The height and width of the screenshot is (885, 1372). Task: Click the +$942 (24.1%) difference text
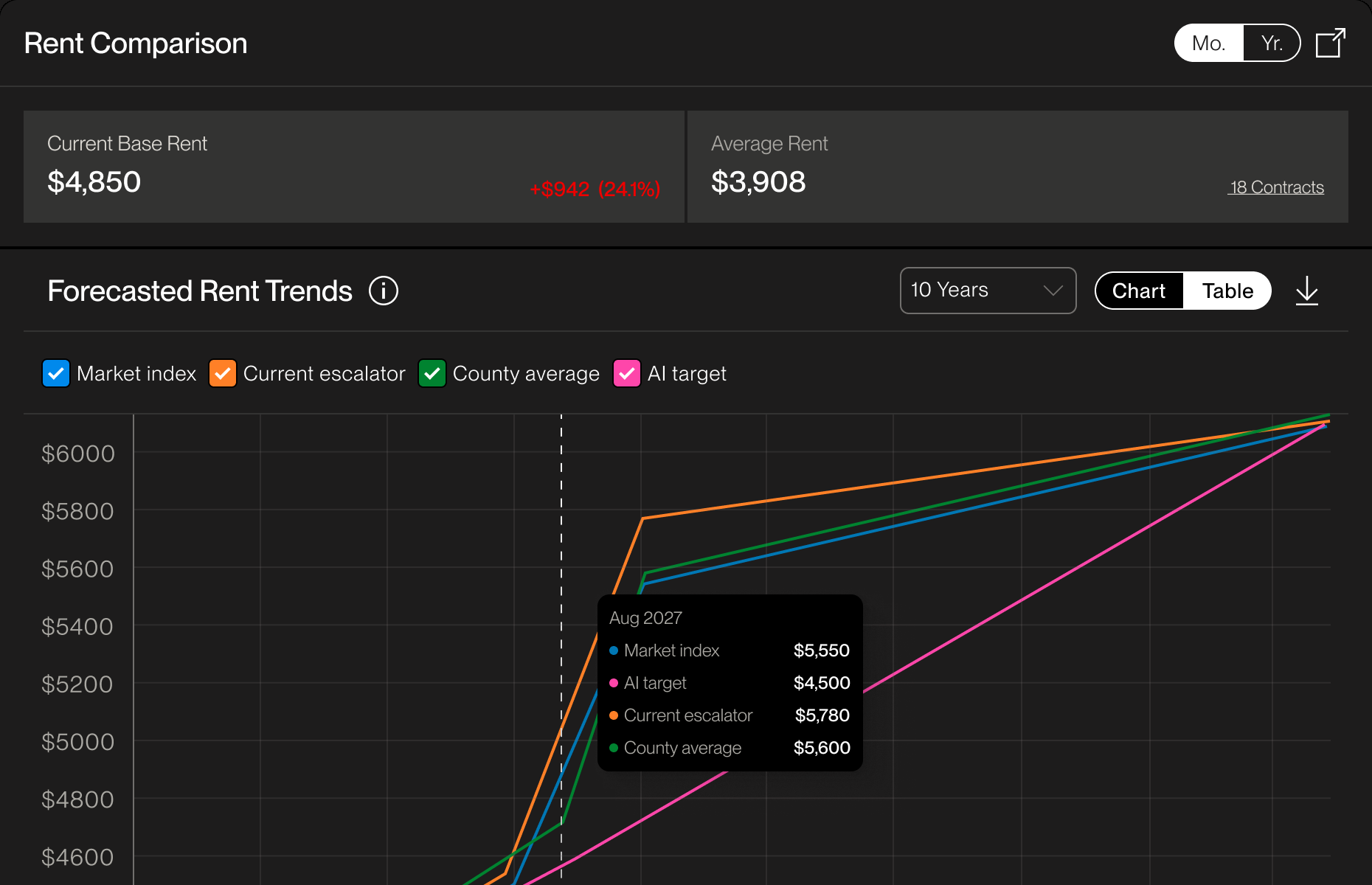pos(595,190)
